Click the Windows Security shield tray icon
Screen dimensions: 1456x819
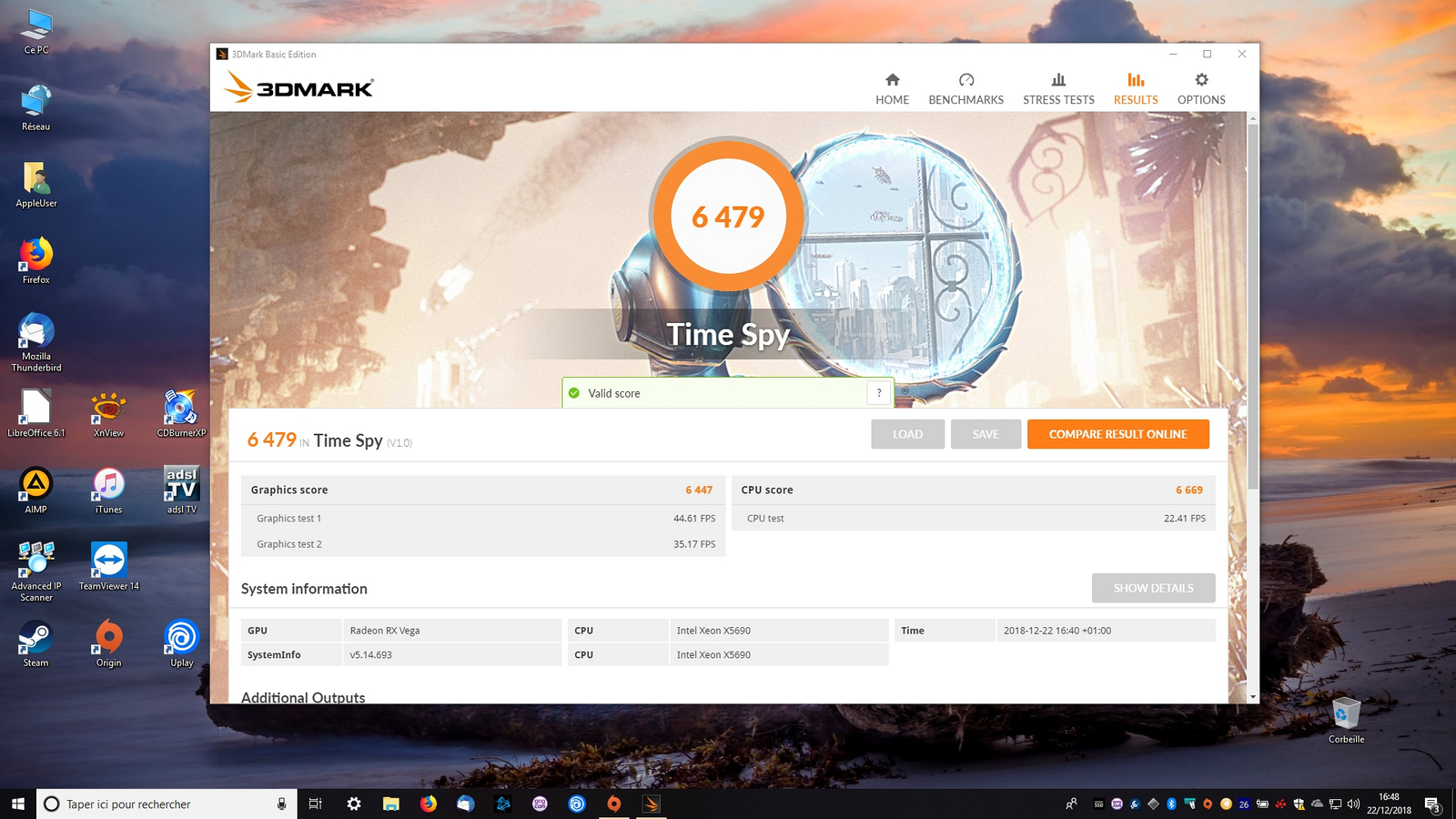[x=1299, y=804]
